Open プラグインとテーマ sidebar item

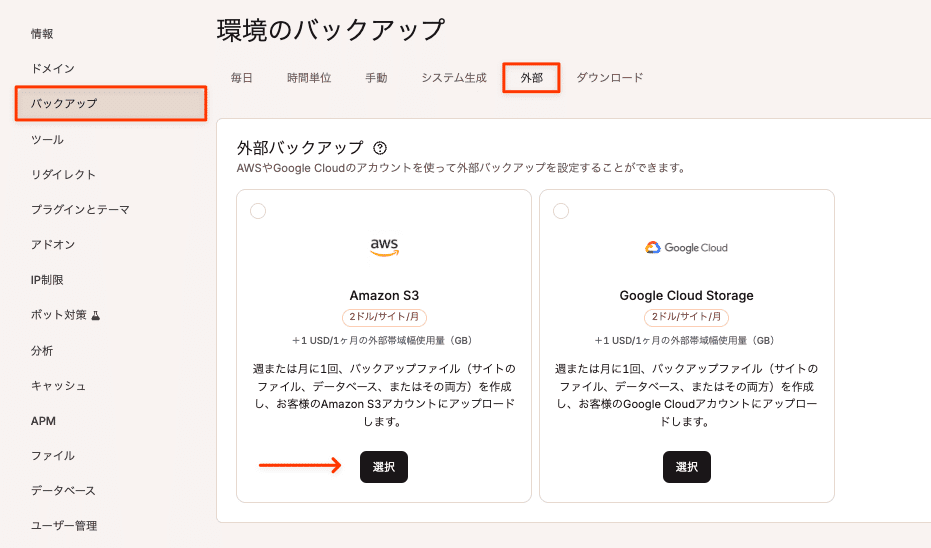click(80, 210)
